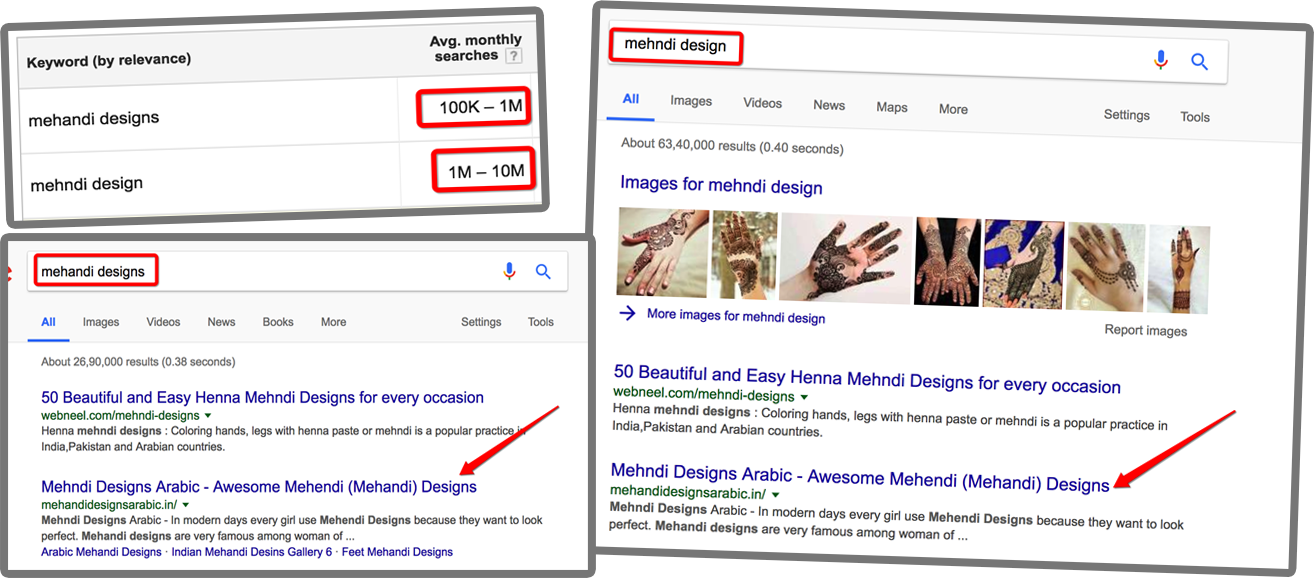This screenshot has height=578, width=1314.
Task: Switch to the Maps tab
Action: coord(892,107)
